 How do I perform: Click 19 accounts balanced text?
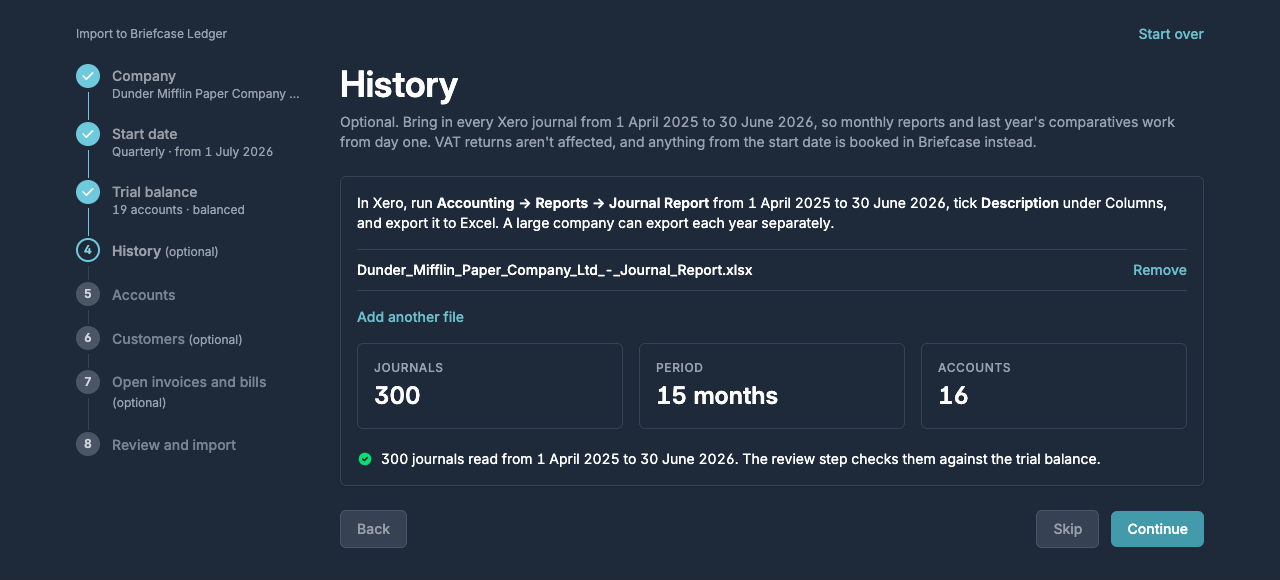178,210
